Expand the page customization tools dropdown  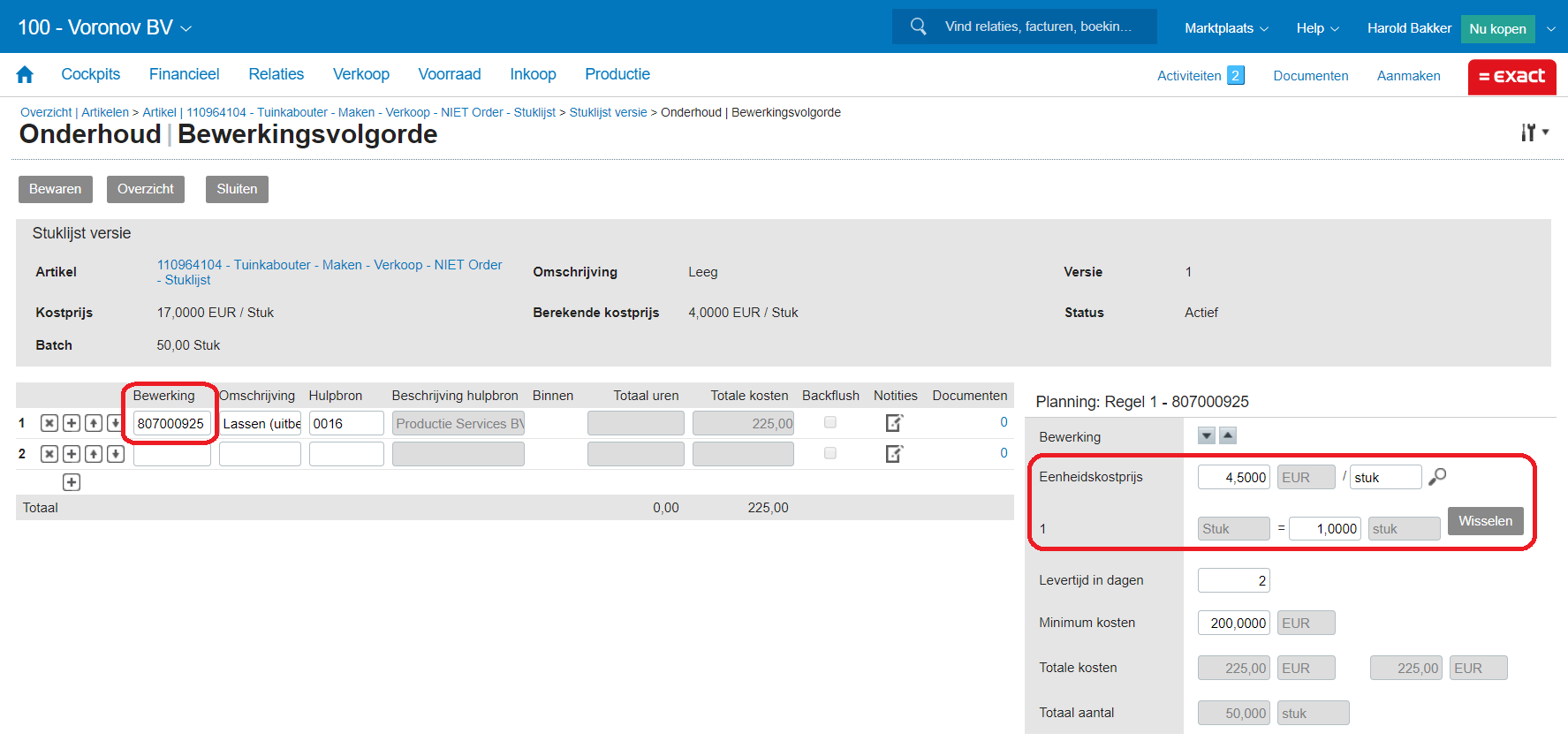click(x=1534, y=132)
